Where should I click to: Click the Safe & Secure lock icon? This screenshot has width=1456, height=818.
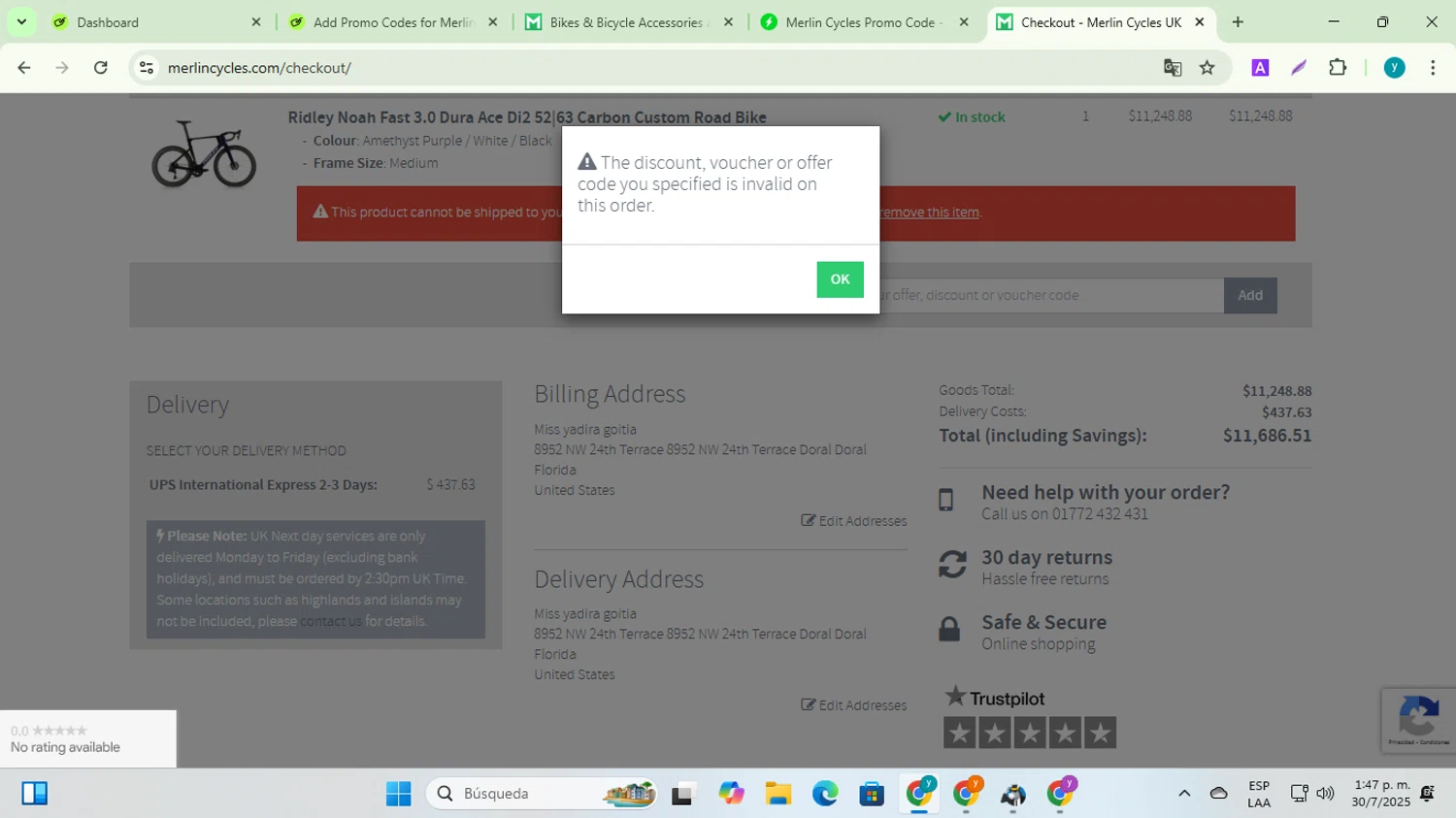(949, 630)
